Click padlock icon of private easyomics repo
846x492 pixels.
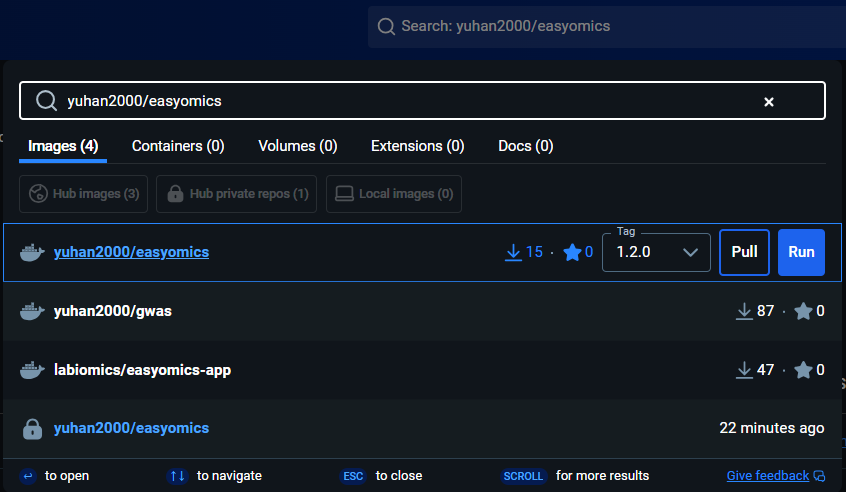click(x=32, y=429)
